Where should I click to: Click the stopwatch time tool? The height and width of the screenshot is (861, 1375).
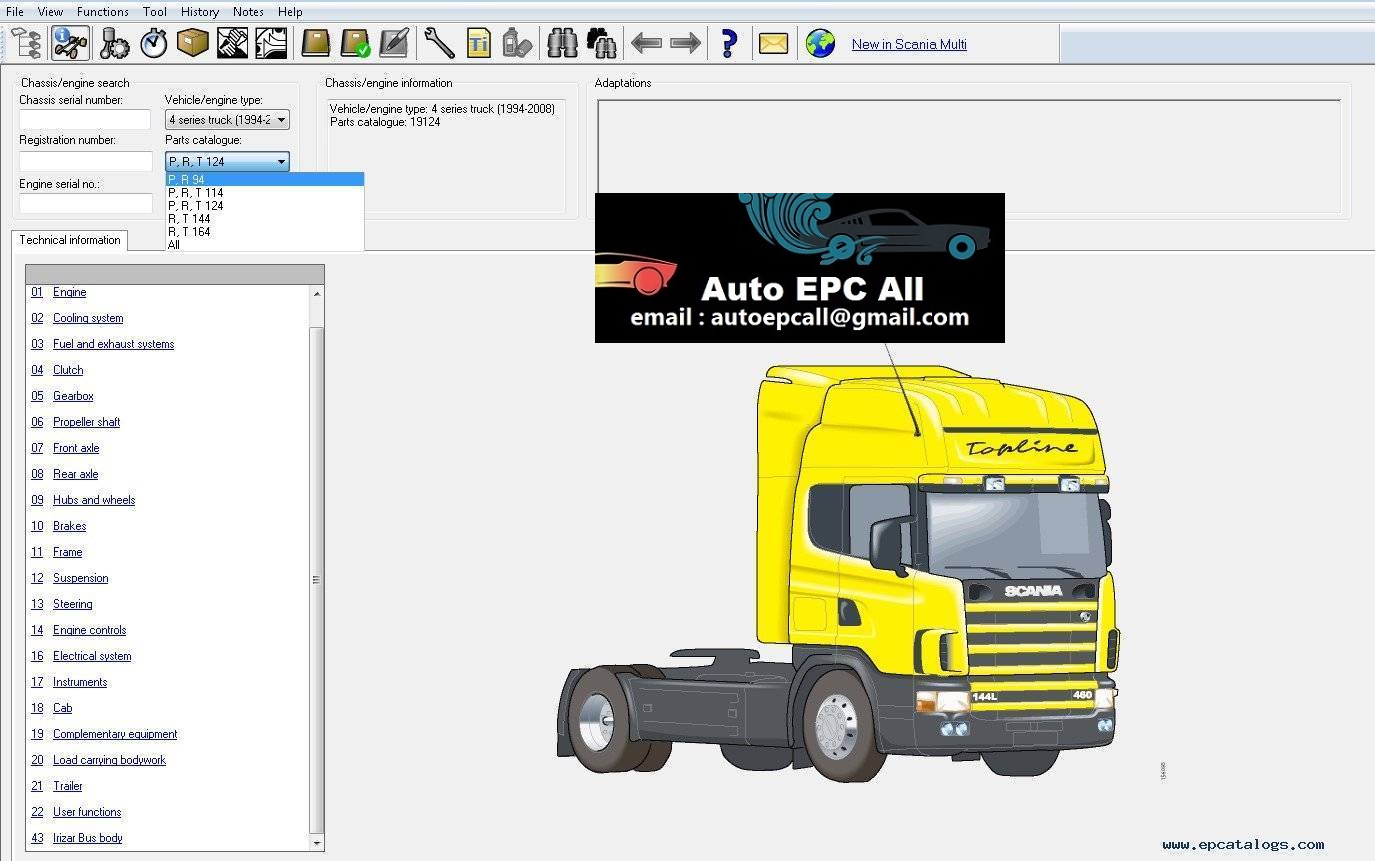click(x=153, y=43)
